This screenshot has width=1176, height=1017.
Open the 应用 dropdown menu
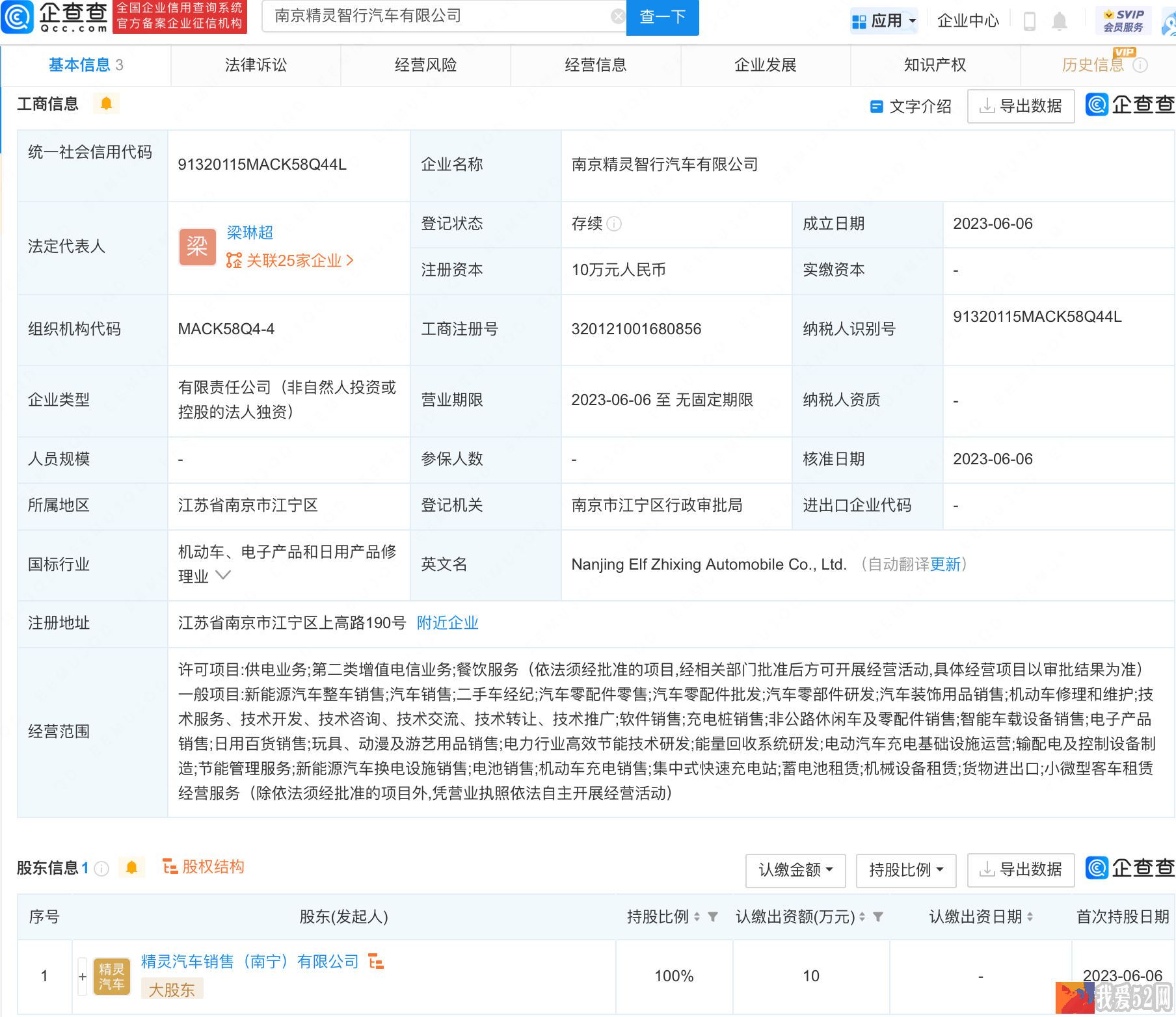tap(884, 21)
